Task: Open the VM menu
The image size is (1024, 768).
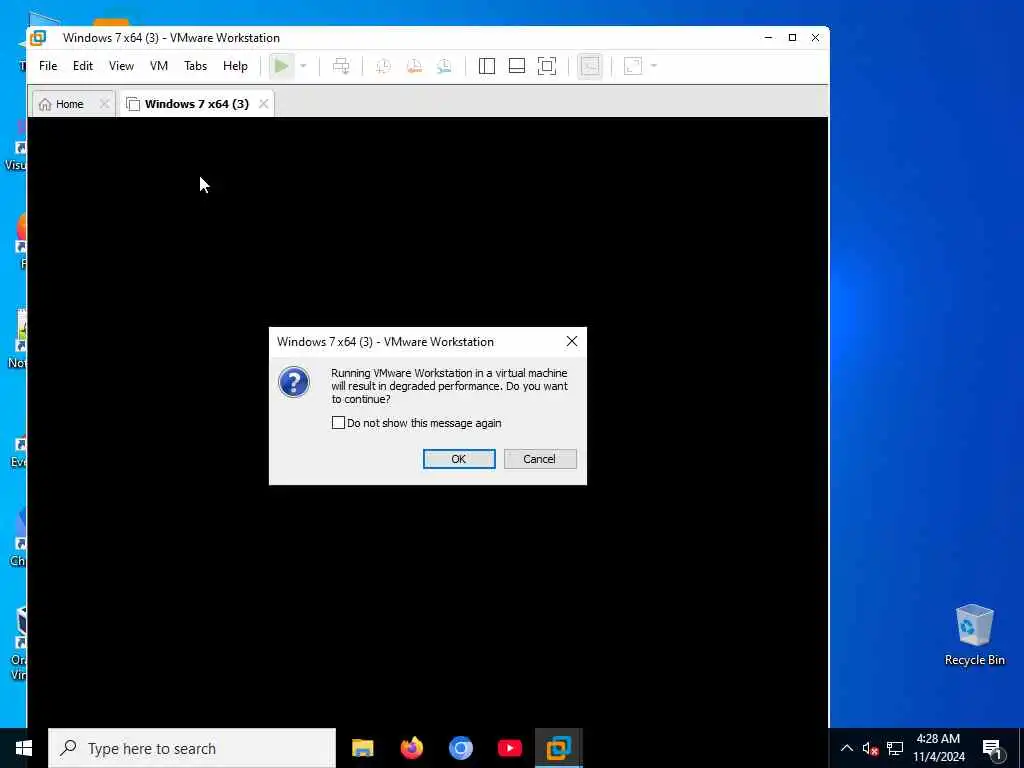Action: [159, 66]
